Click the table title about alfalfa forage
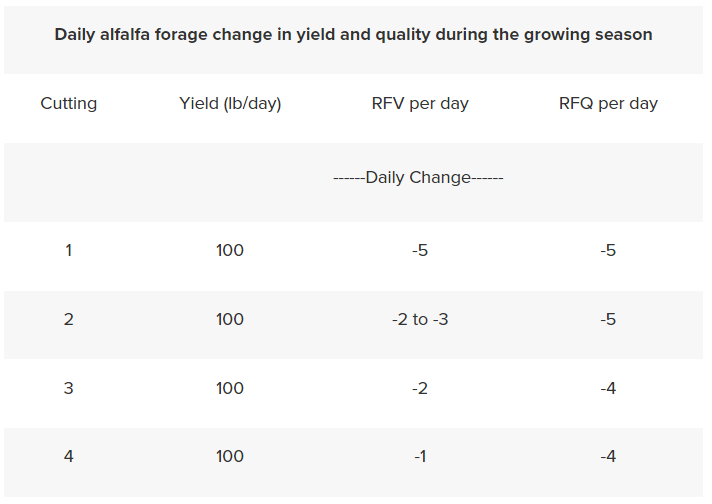 pos(353,35)
